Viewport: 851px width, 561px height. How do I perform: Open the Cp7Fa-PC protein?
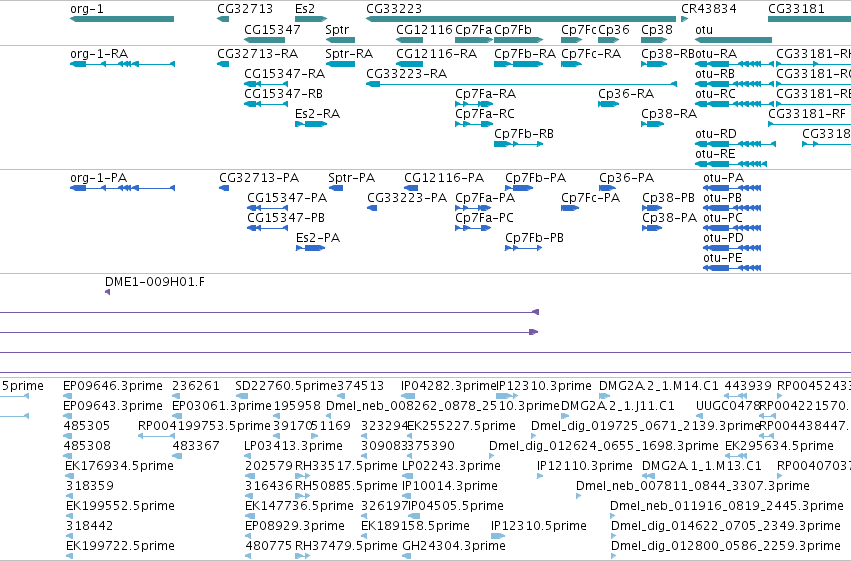coord(473,228)
